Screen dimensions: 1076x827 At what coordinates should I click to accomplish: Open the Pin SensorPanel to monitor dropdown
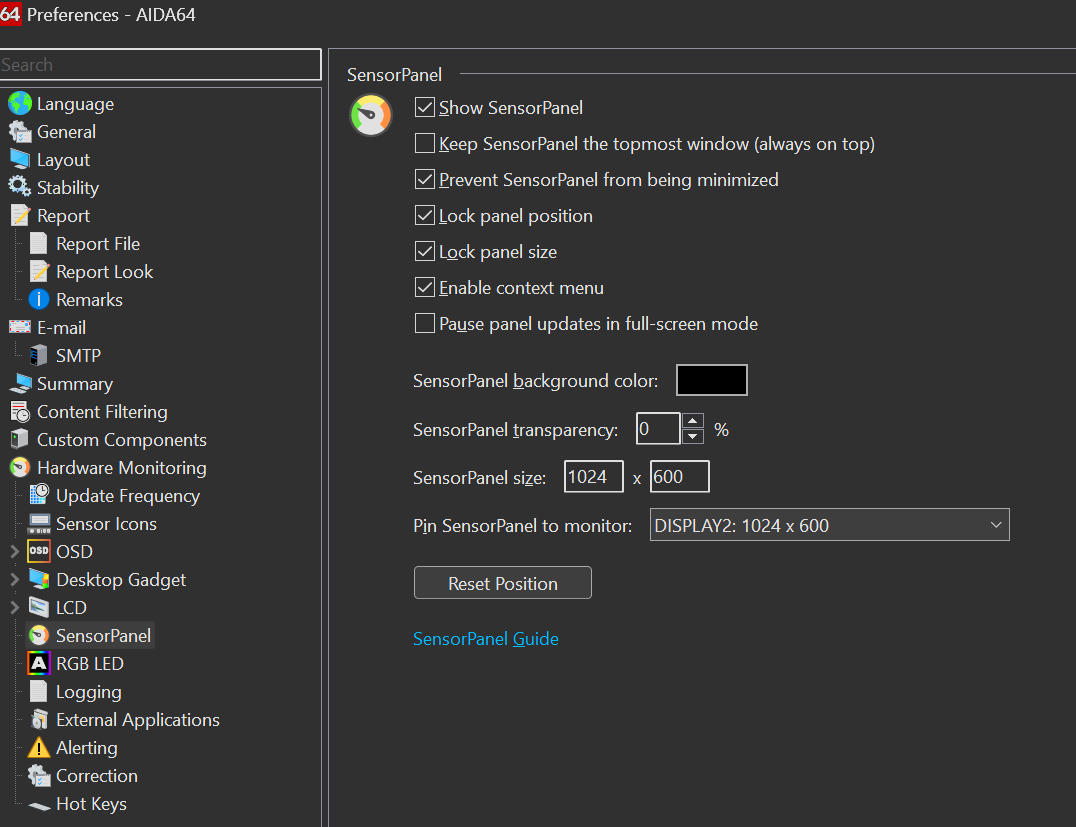point(829,525)
